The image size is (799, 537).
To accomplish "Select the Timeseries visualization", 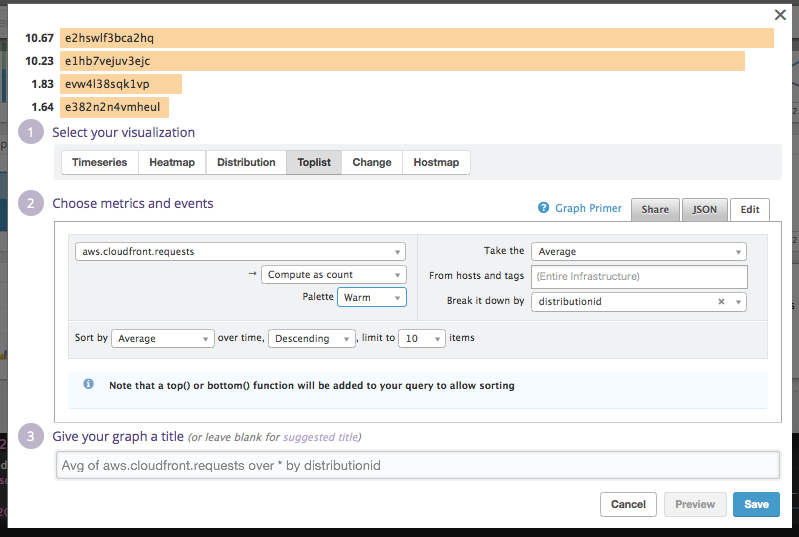I will 100,162.
